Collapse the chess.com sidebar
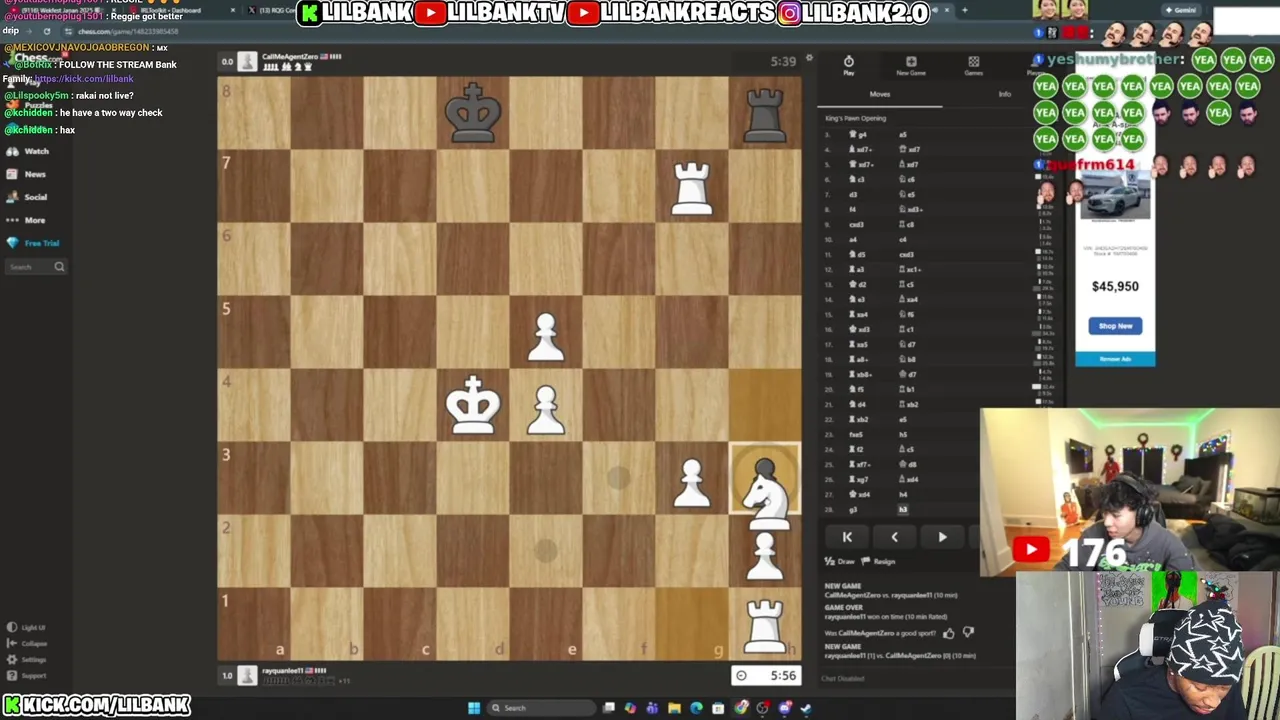Viewport: 1280px width, 720px height. [x=27, y=643]
